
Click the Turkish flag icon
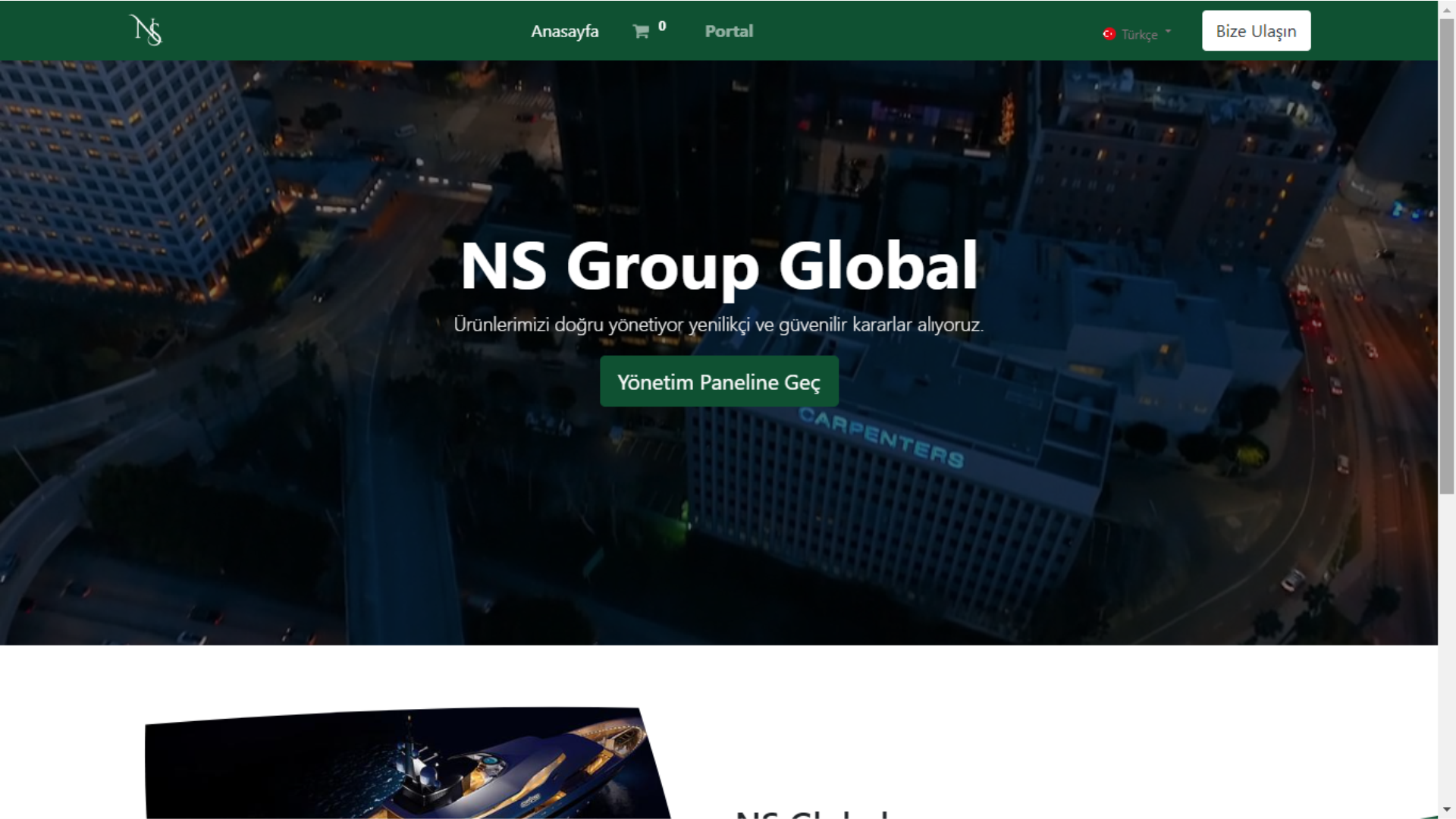[x=1109, y=34]
